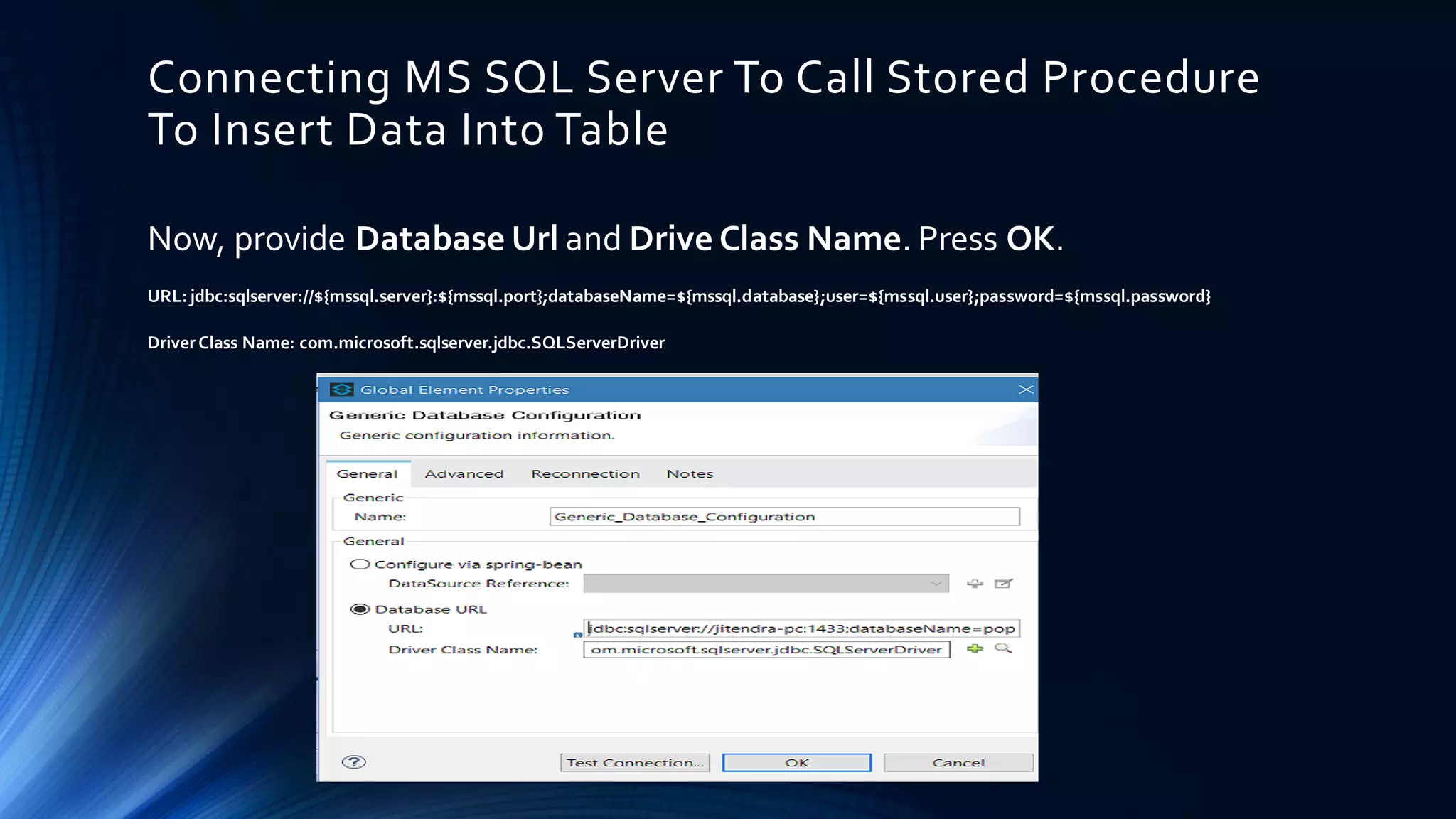
Task: Click slide URL line starting jdbc:sqlserver://${mssql.server}
Action: (x=679, y=296)
